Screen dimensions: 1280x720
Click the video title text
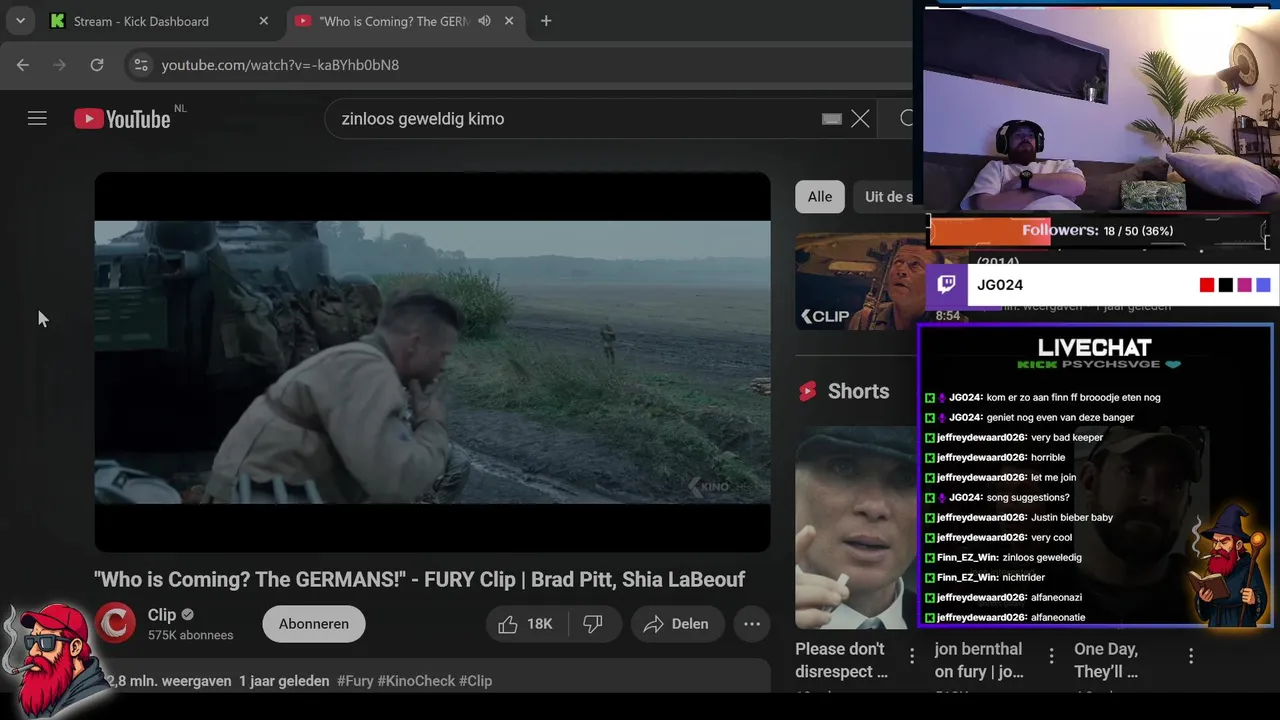pos(419,580)
